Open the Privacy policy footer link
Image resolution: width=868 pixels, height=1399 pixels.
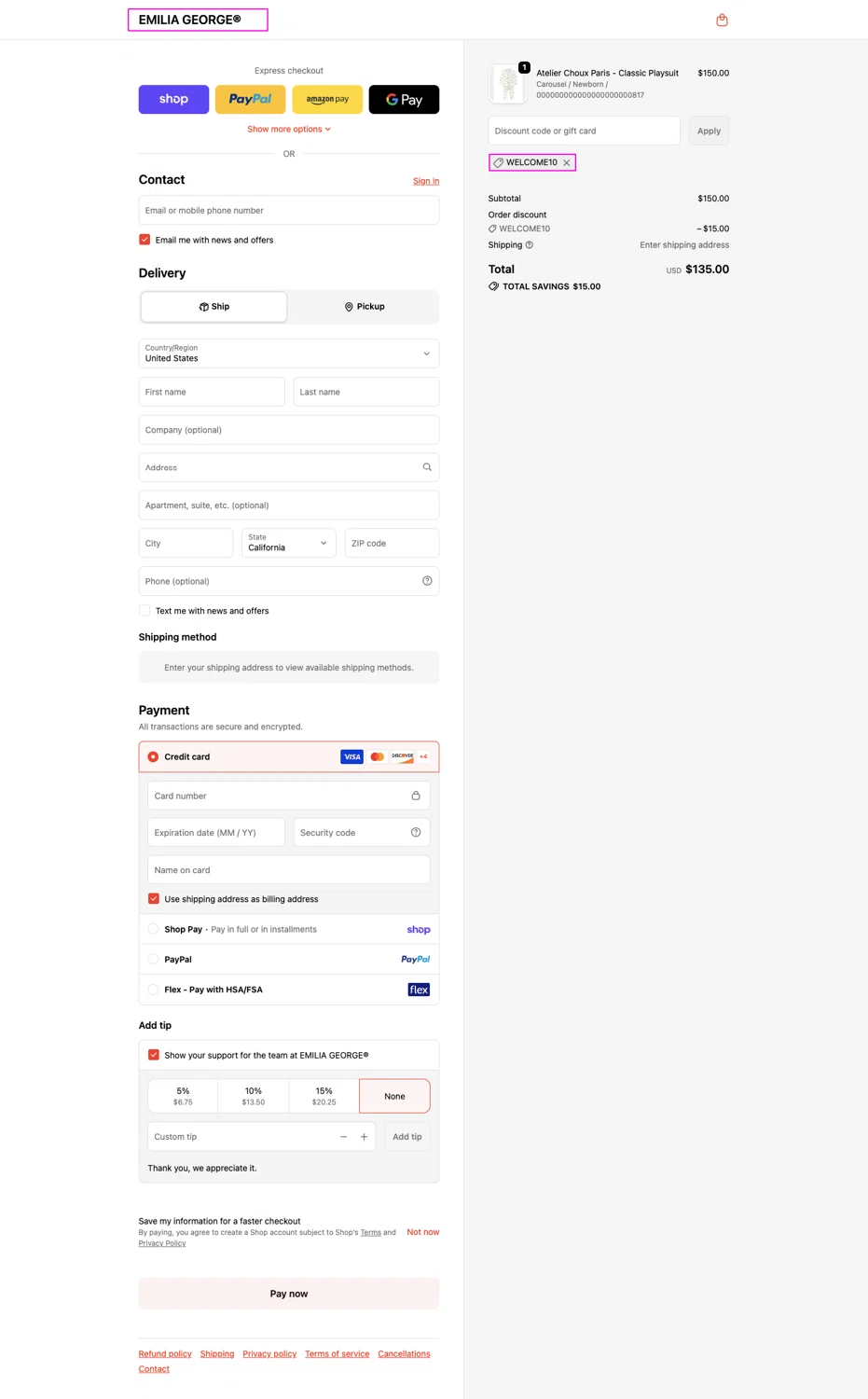pos(269,1354)
